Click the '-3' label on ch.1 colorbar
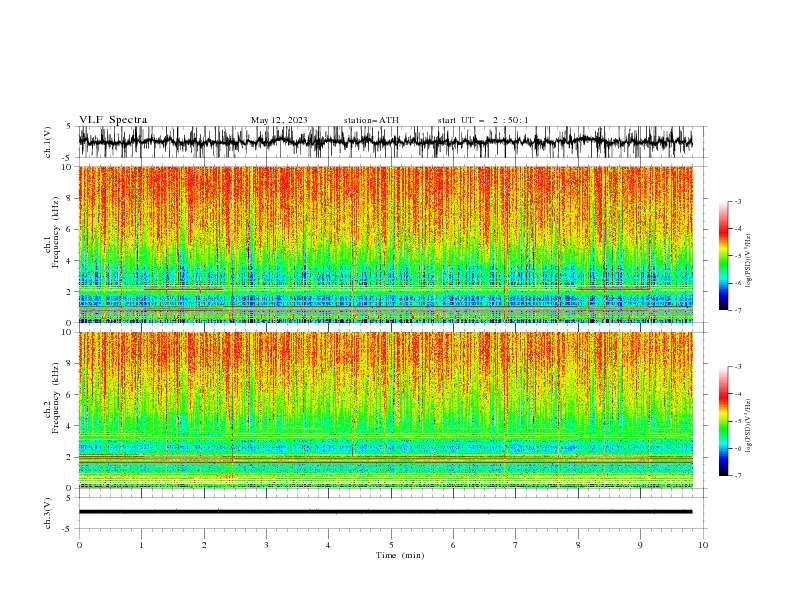The image size is (792, 612). [737, 201]
